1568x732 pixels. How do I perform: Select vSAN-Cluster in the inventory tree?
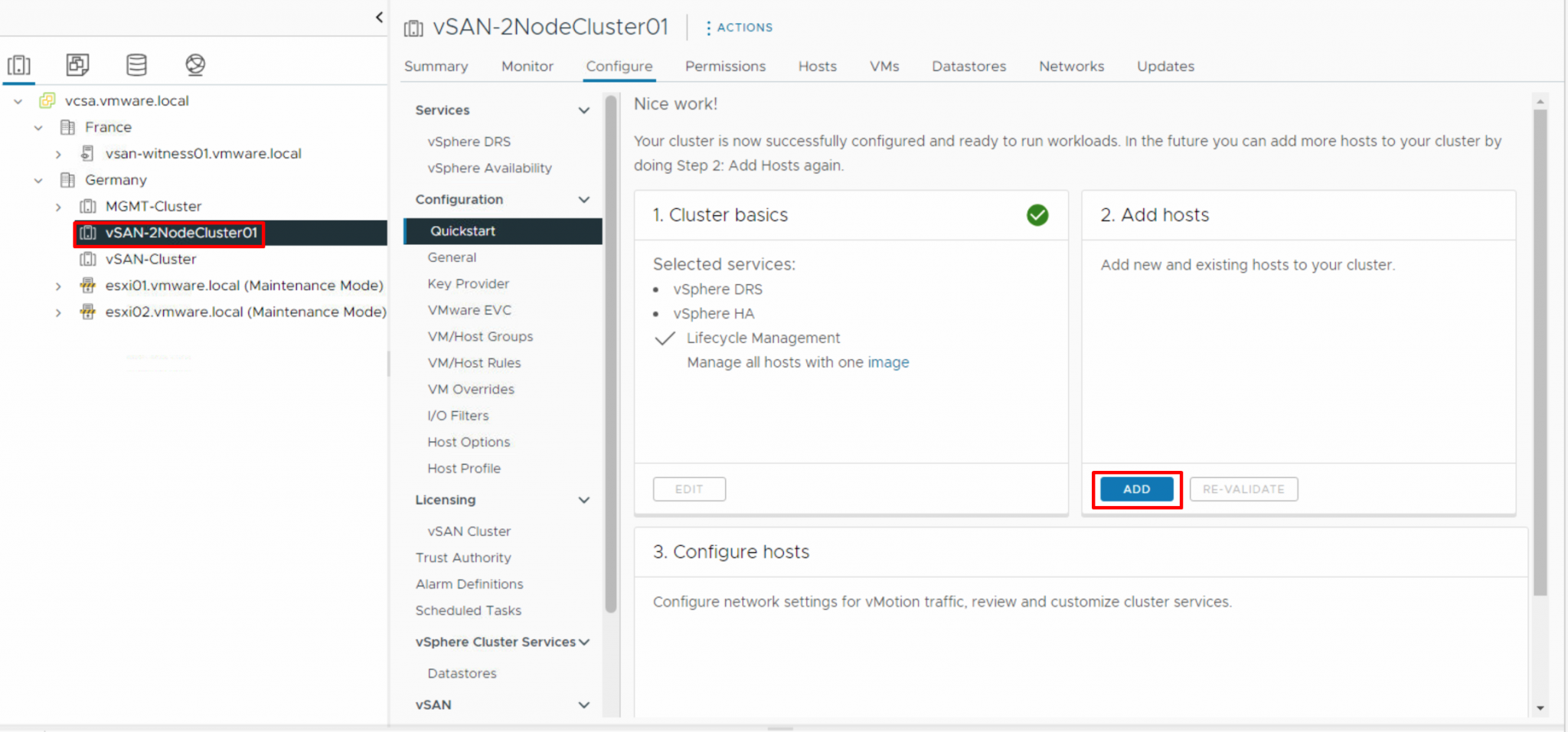[x=150, y=259]
